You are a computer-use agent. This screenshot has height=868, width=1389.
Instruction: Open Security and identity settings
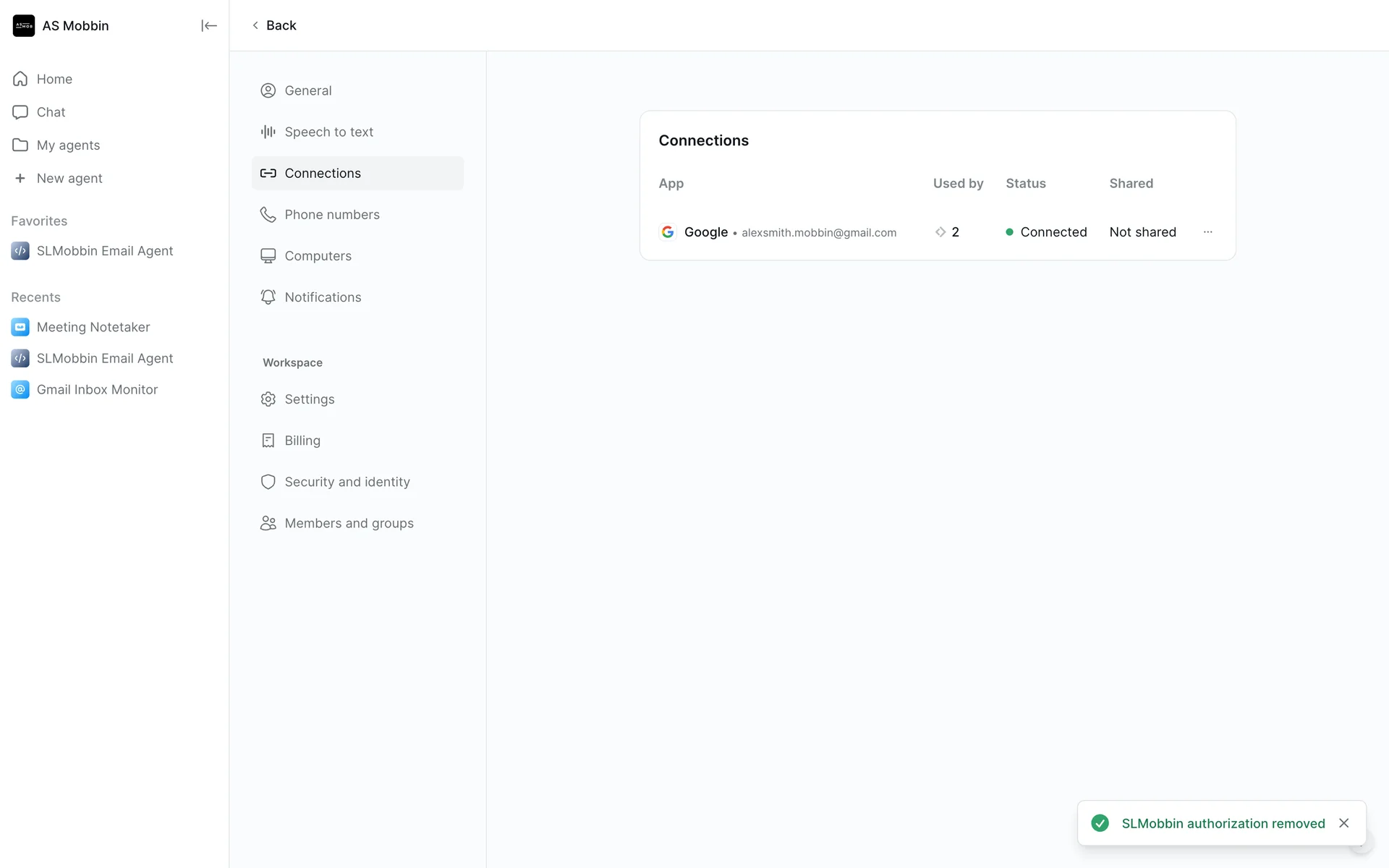tap(347, 482)
